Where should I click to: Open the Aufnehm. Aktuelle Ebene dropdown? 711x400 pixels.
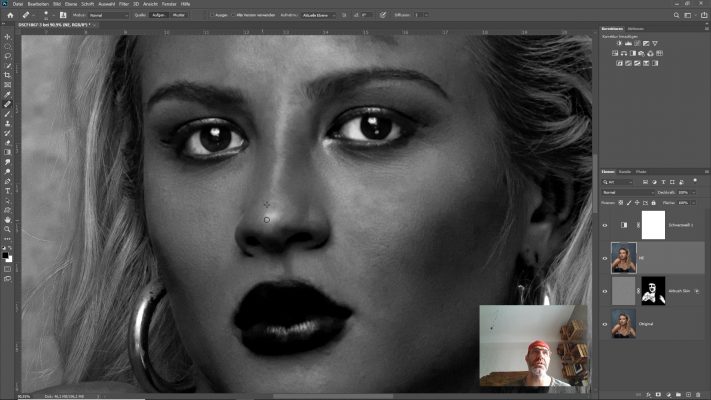pos(320,15)
